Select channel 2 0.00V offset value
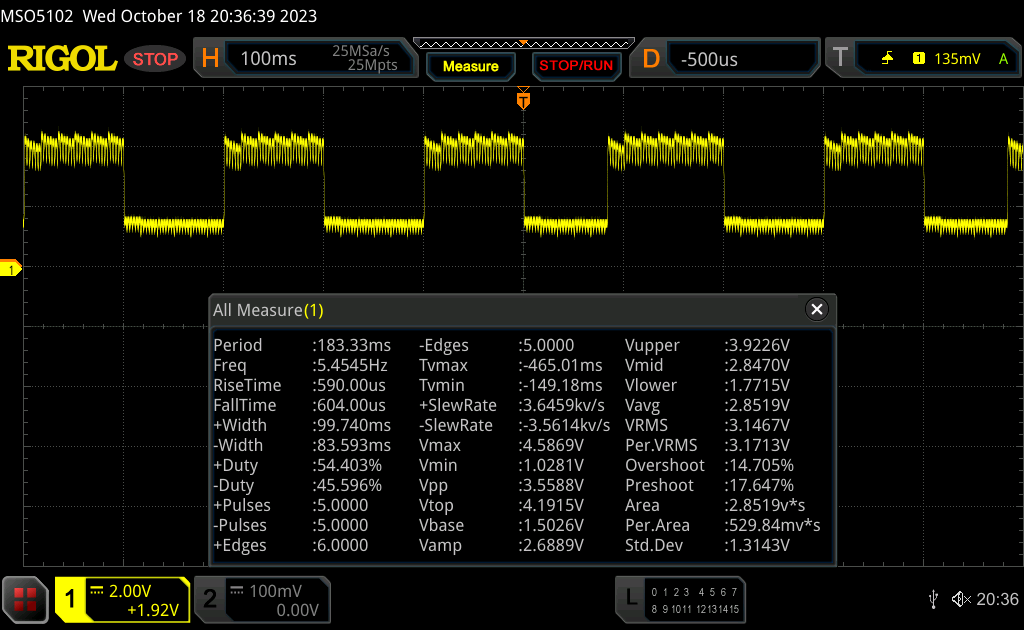The height and width of the screenshot is (630, 1024). click(x=297, y=610)
